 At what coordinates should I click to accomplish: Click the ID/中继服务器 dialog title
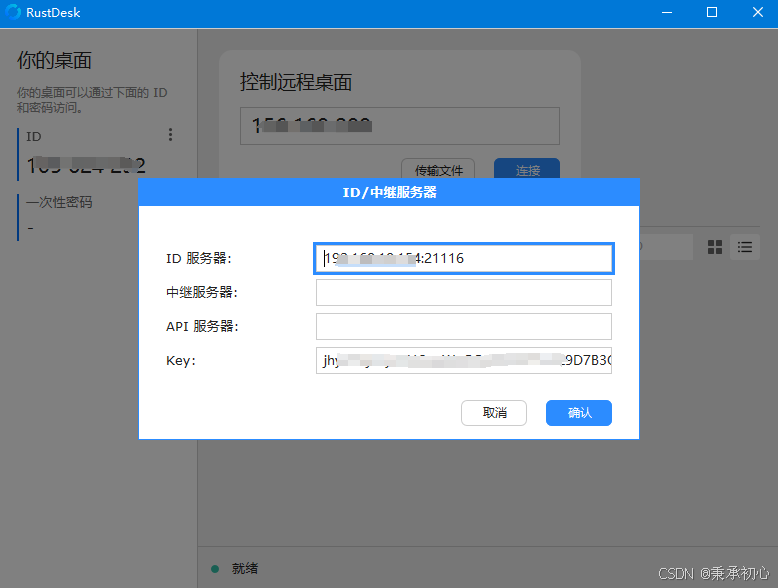coord(389,192)
